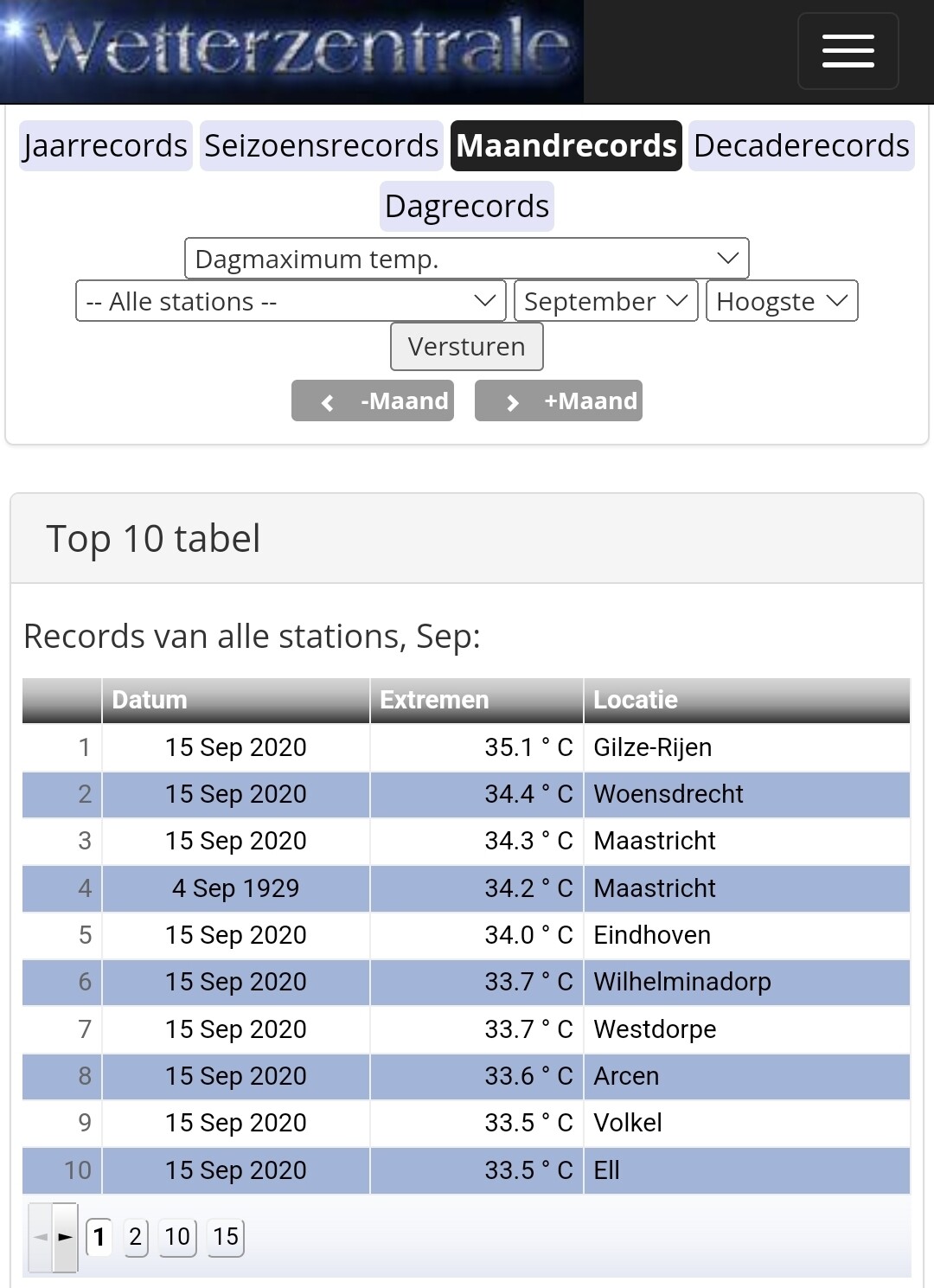934x1288 pixels.
Task: Click the next page arrow in pagination
Action: 65,1237
